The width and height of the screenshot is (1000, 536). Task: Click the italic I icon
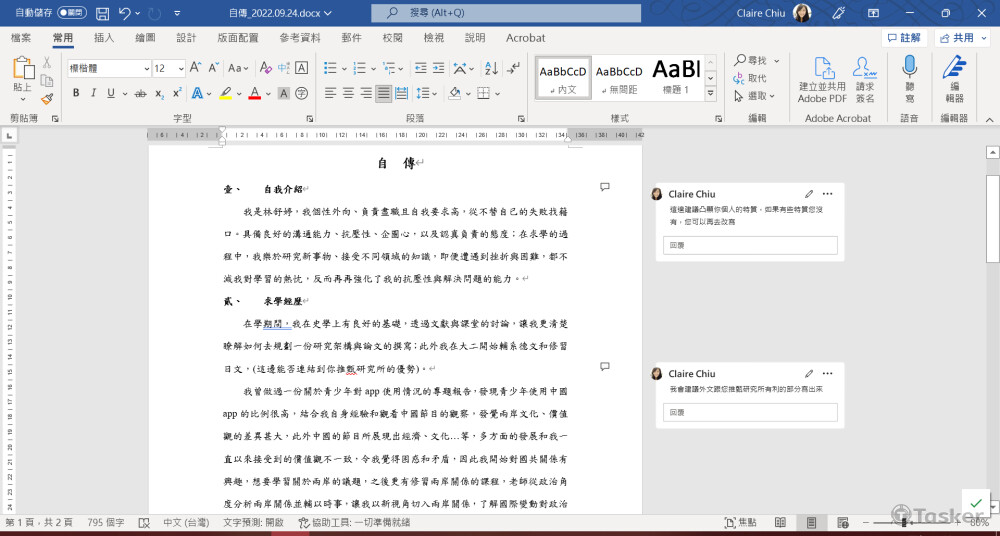(x=95, y=93)
